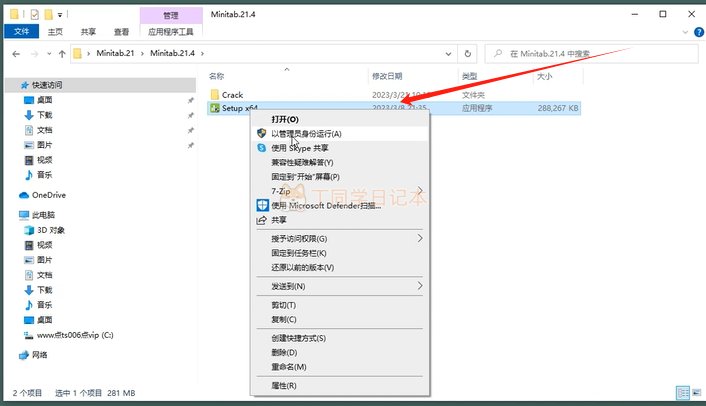Click the Skype icon in the menu
706x406 pixels.
click(262, 148)
